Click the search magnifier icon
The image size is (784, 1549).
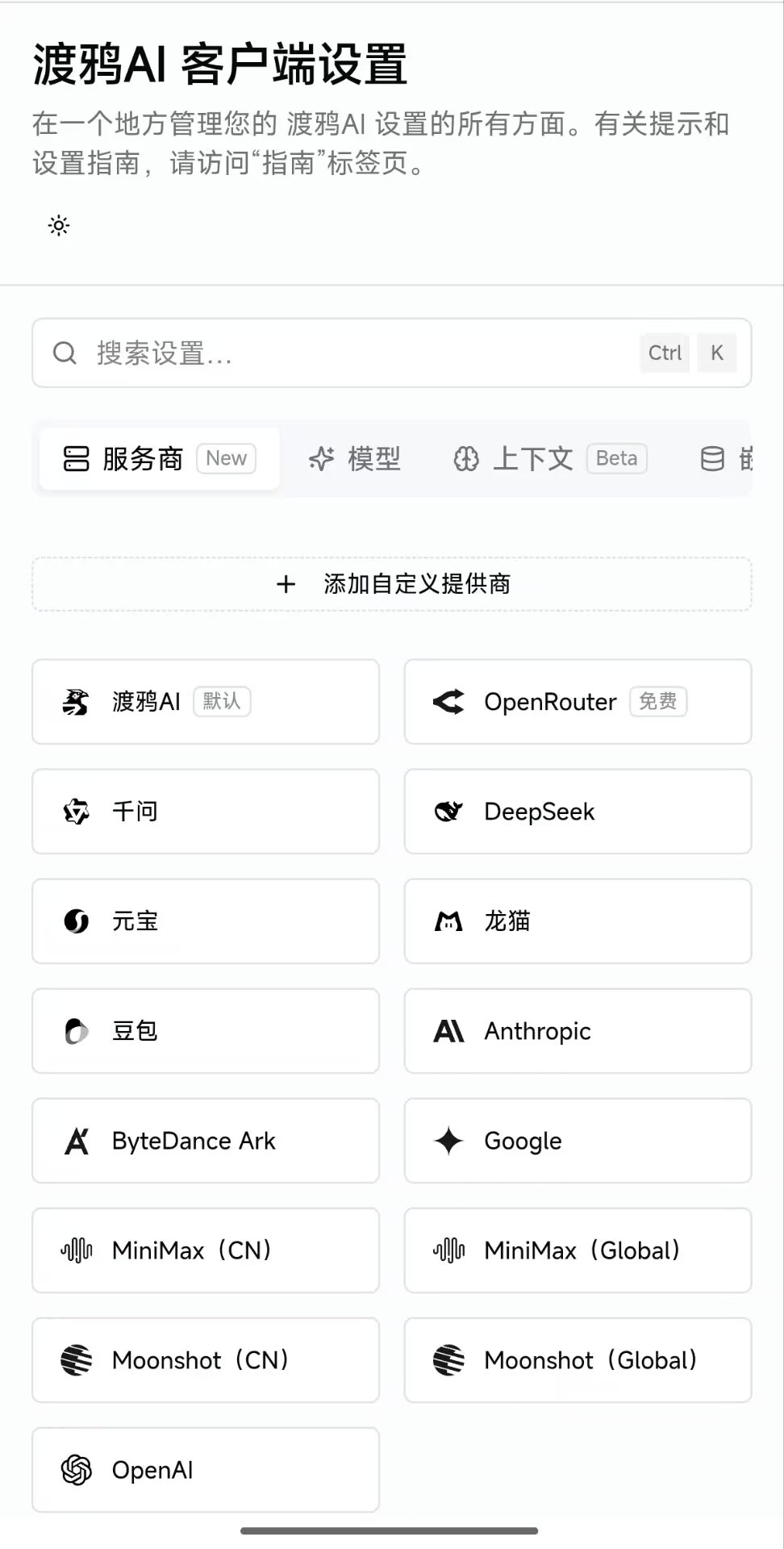click(x=65, y=353)
